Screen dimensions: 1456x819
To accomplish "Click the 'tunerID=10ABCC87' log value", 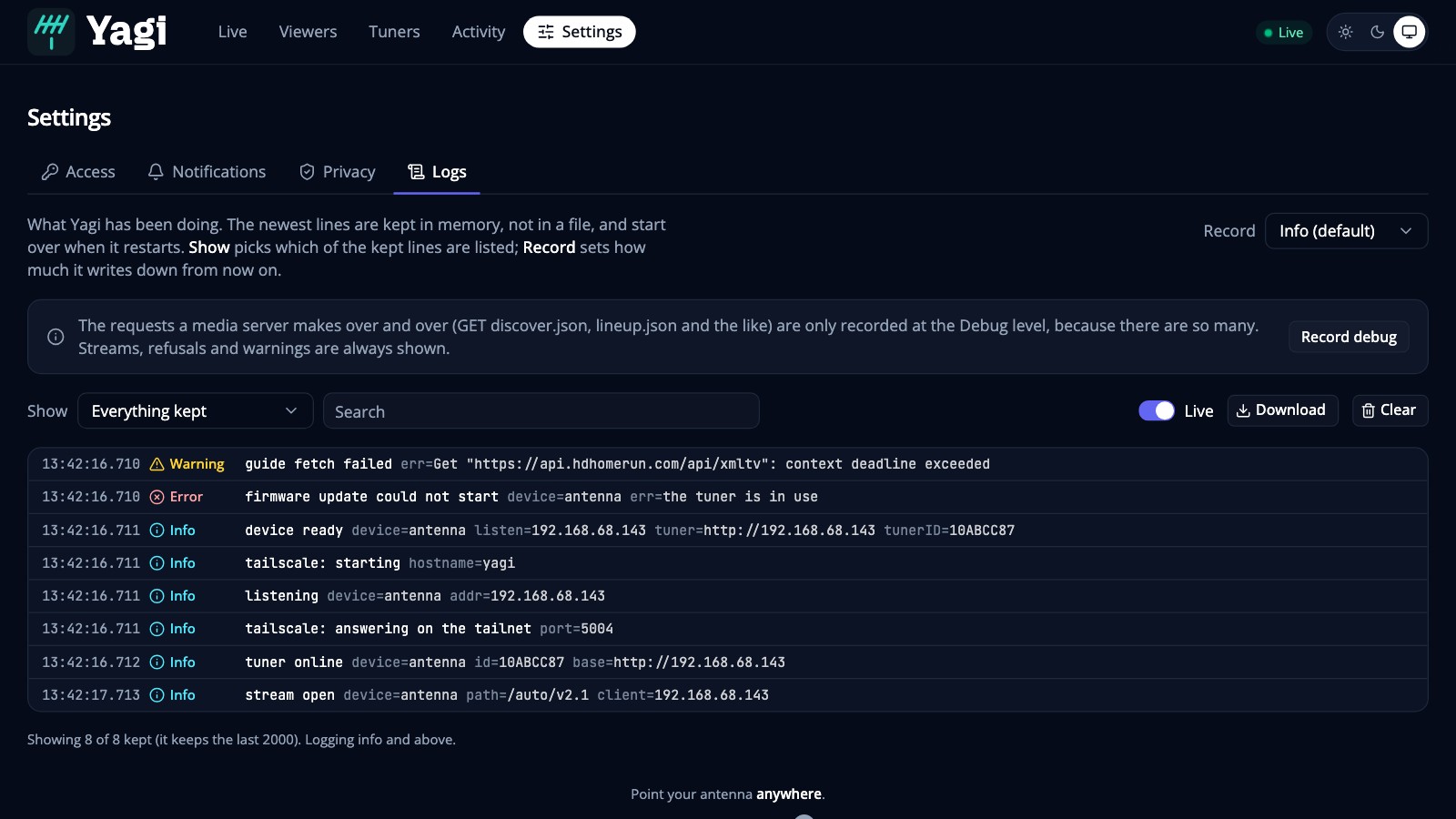I will [949, 531].
